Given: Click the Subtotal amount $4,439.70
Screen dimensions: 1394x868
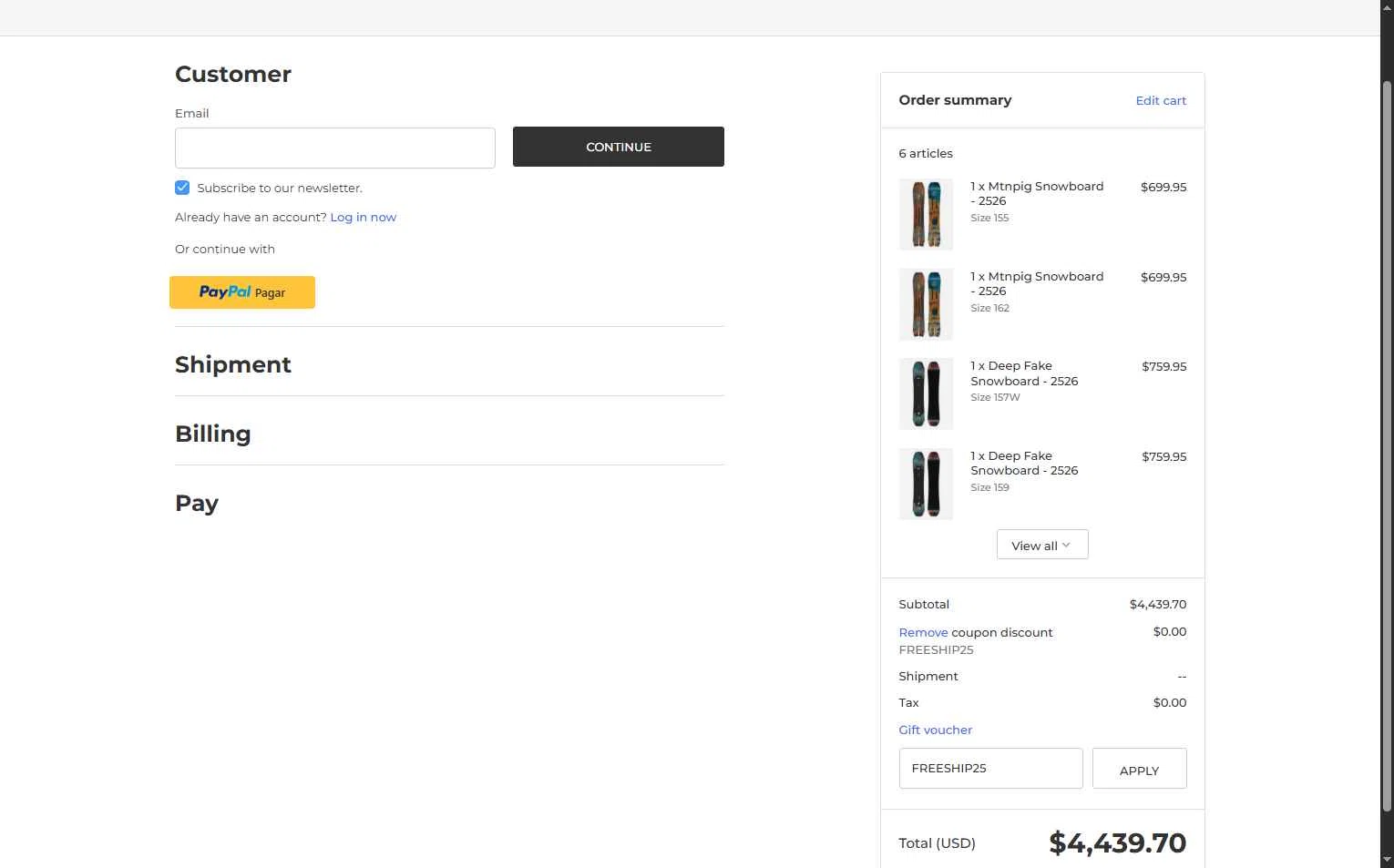Looking at the screenshot, I should click(1158, 604).
